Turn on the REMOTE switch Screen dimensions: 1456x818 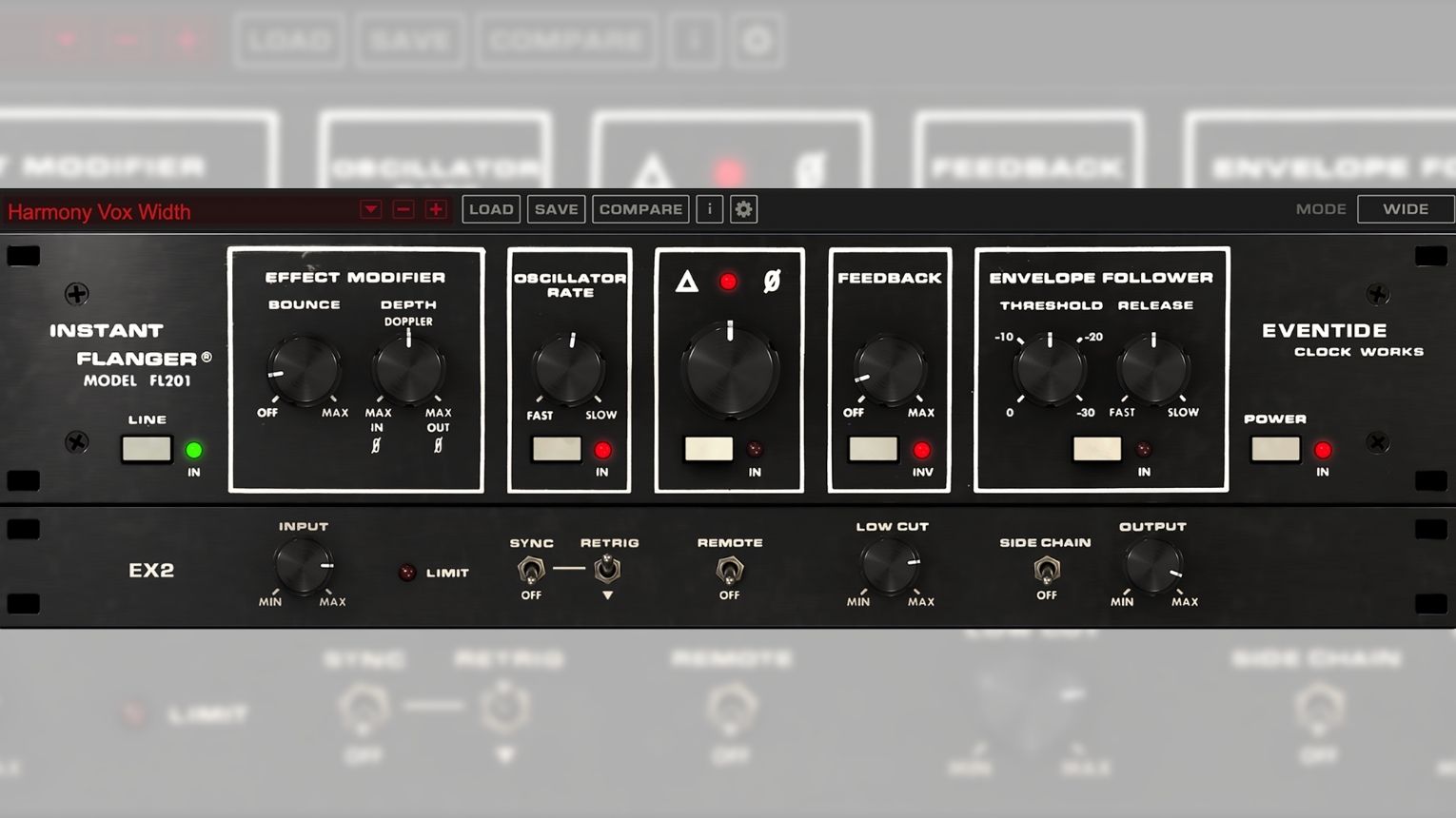pyautogui.click(x=729, y=571)
